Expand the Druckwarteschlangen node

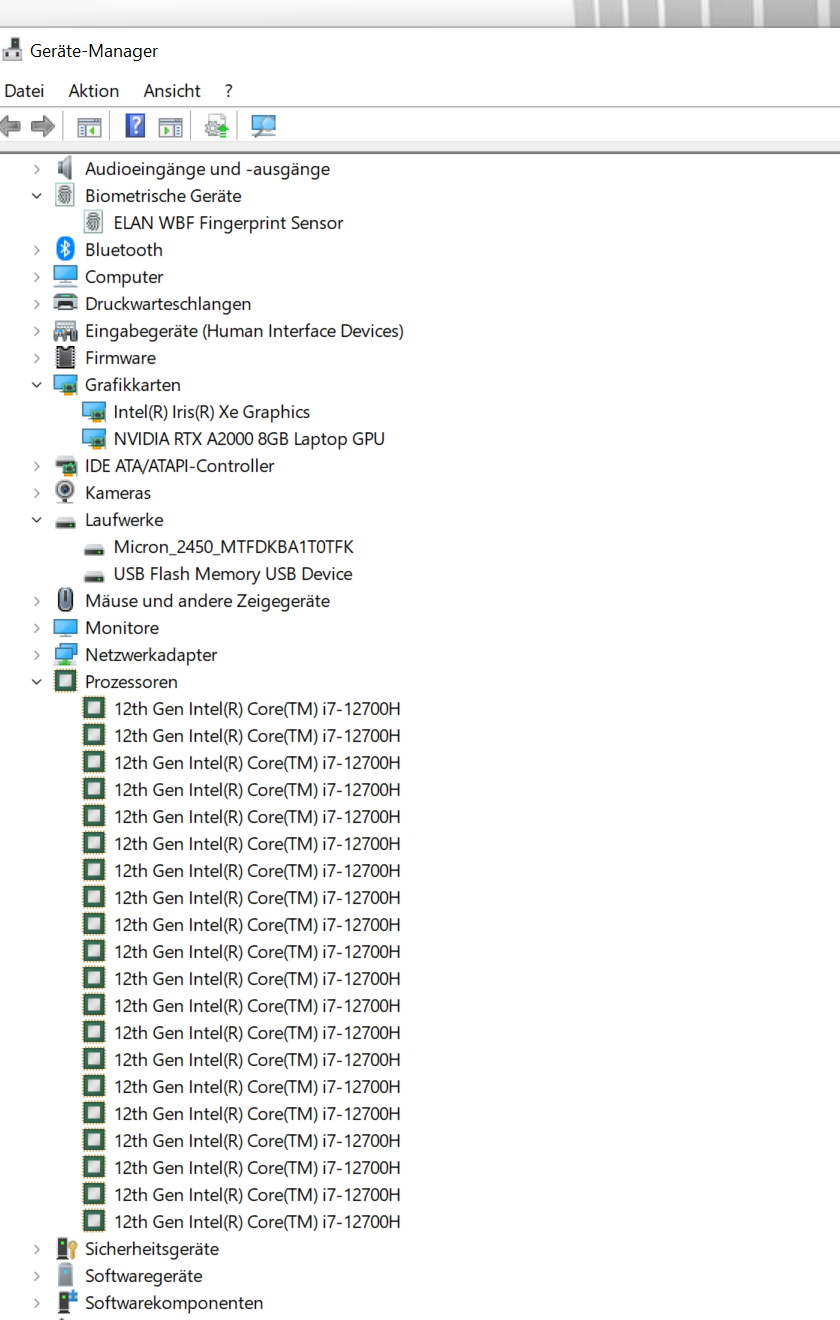point(37,304)
